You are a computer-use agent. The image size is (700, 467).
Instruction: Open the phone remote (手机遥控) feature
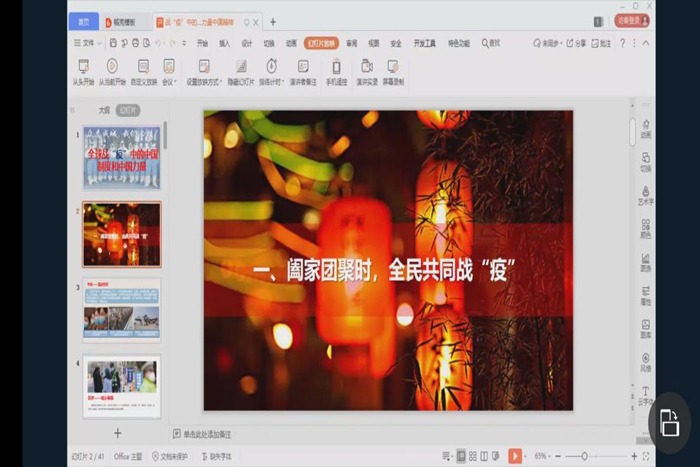click(x=336, y=70)
